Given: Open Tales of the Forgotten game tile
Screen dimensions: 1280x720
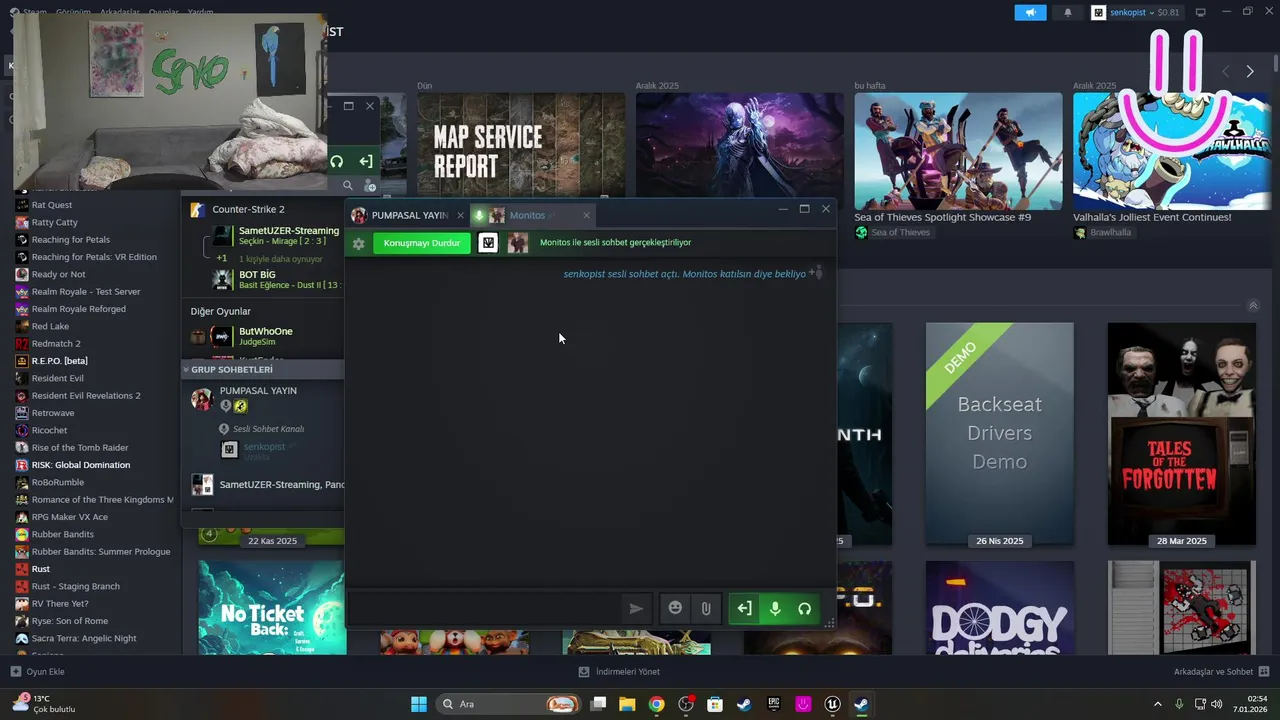Looking at the screenshot, I should (x=1182, y=433).
